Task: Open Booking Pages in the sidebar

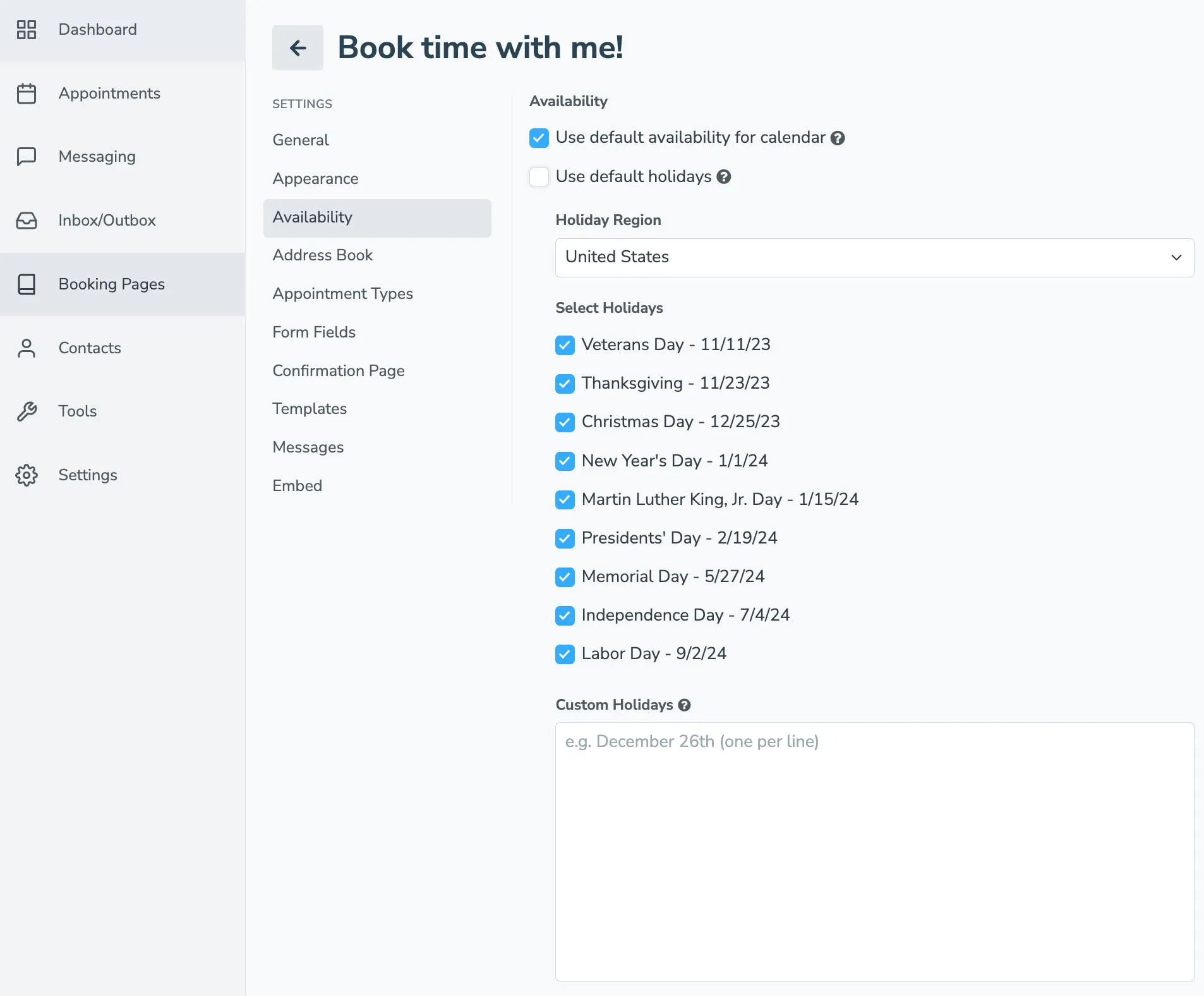Action: click(112, 284)
